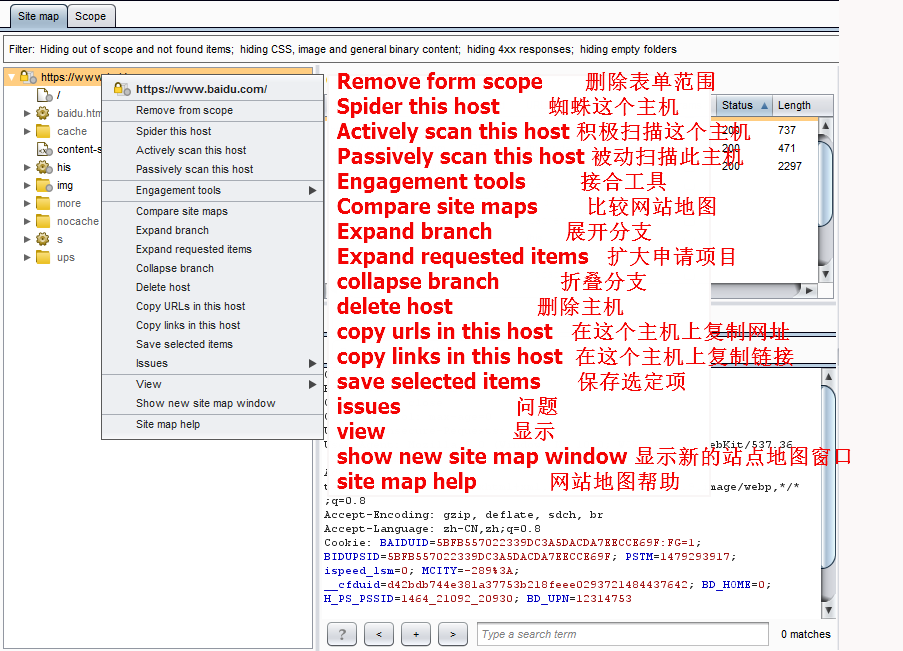Screen dimensions: 903x651
Task: Click the table's vertical scrollbar down arrow
Action: pos(825,274)
